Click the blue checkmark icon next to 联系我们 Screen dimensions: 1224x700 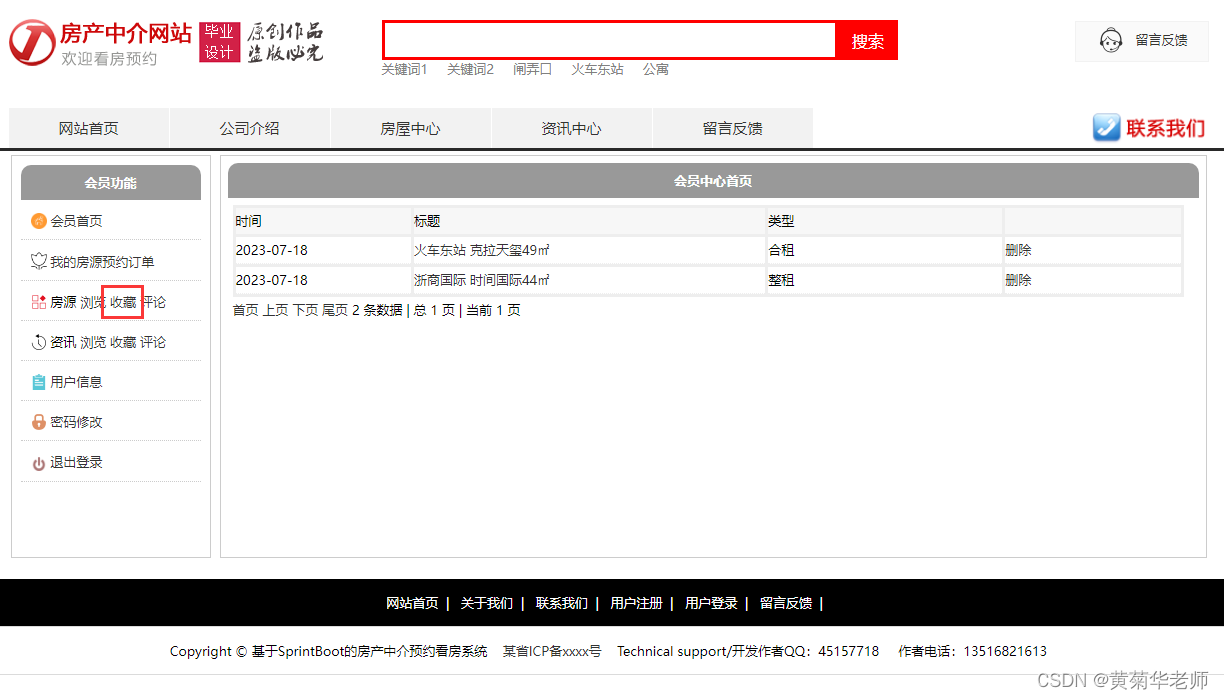click(x=1106, y=128)
